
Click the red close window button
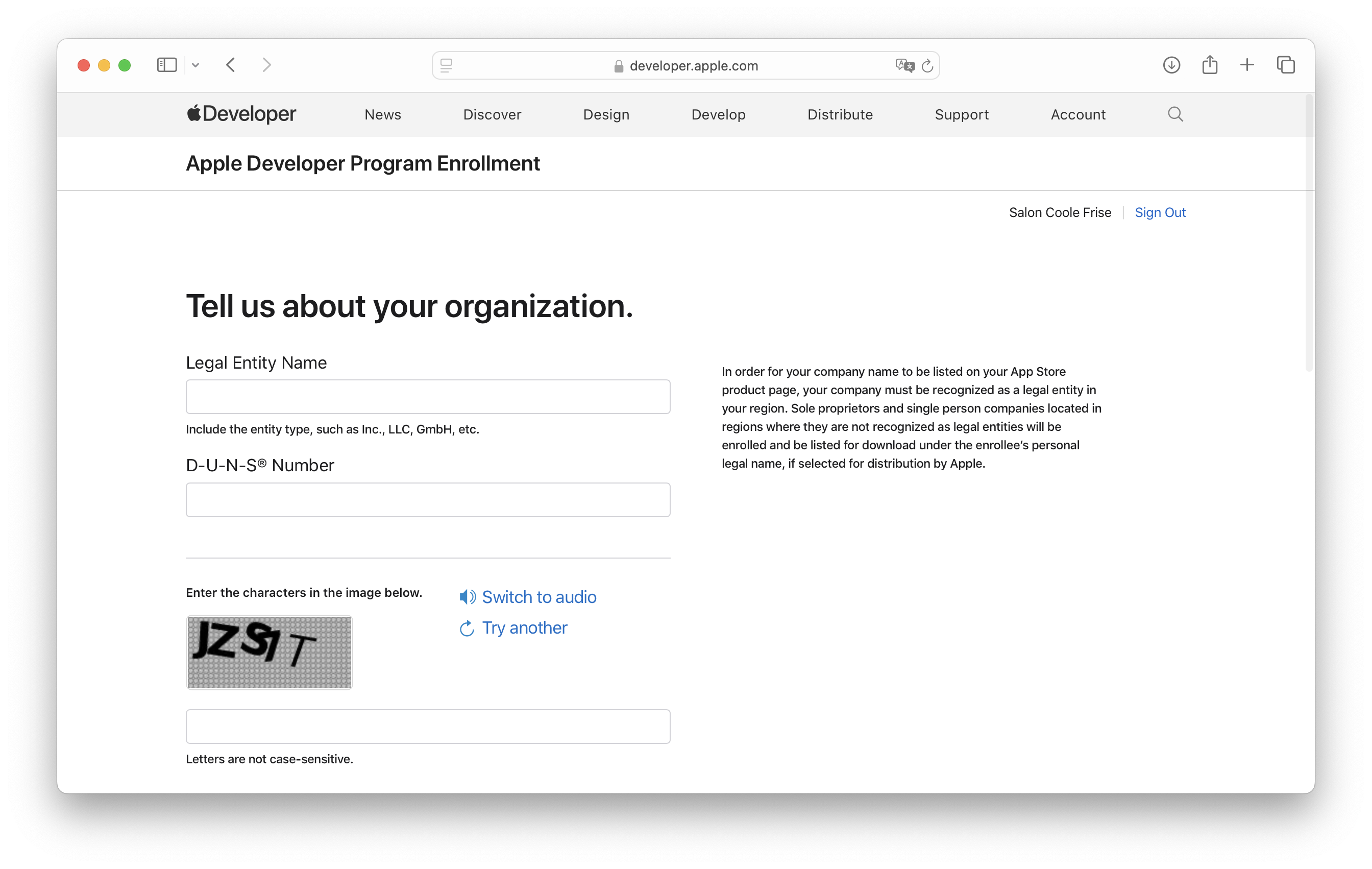click(84, 65)
